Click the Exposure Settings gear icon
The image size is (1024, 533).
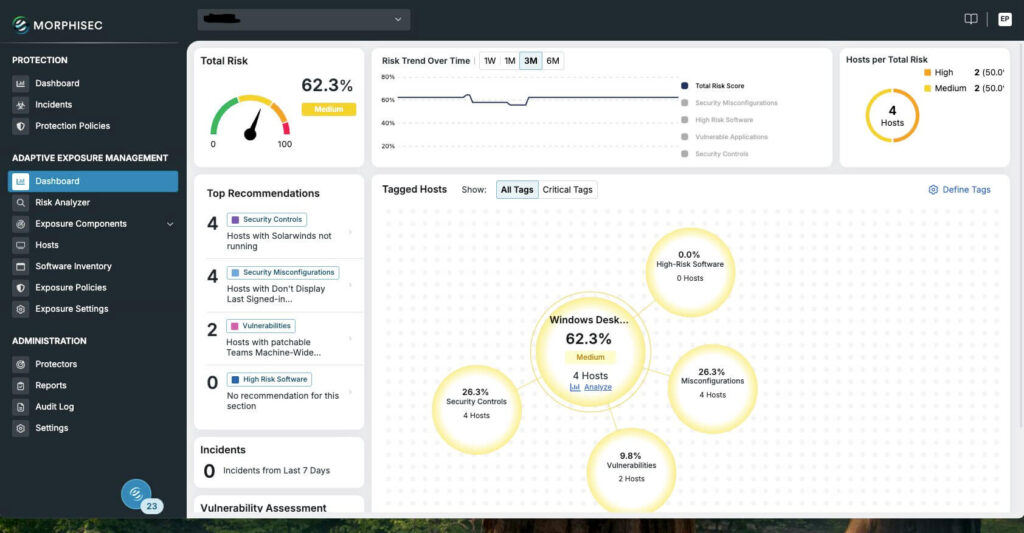click(x=20, y=309)
